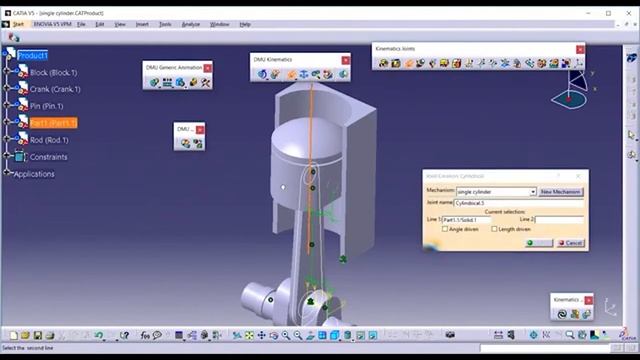Screen dimensions: 640x360
Task: Confirm the joint with the OK button
Action: (x=538, y=243)
